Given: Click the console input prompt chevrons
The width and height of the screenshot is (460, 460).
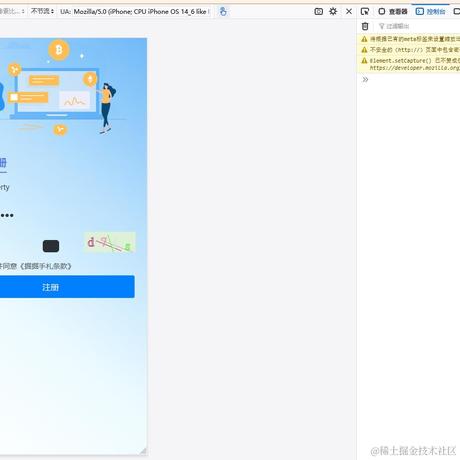Looking at the screenshot, I should click(x=365, y=79).
